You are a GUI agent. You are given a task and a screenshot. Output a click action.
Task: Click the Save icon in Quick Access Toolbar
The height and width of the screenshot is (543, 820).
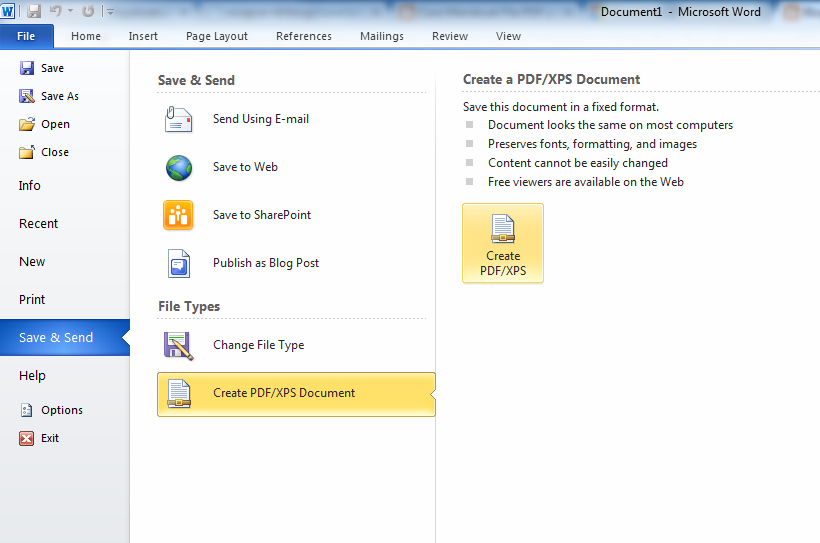(34, 10)
